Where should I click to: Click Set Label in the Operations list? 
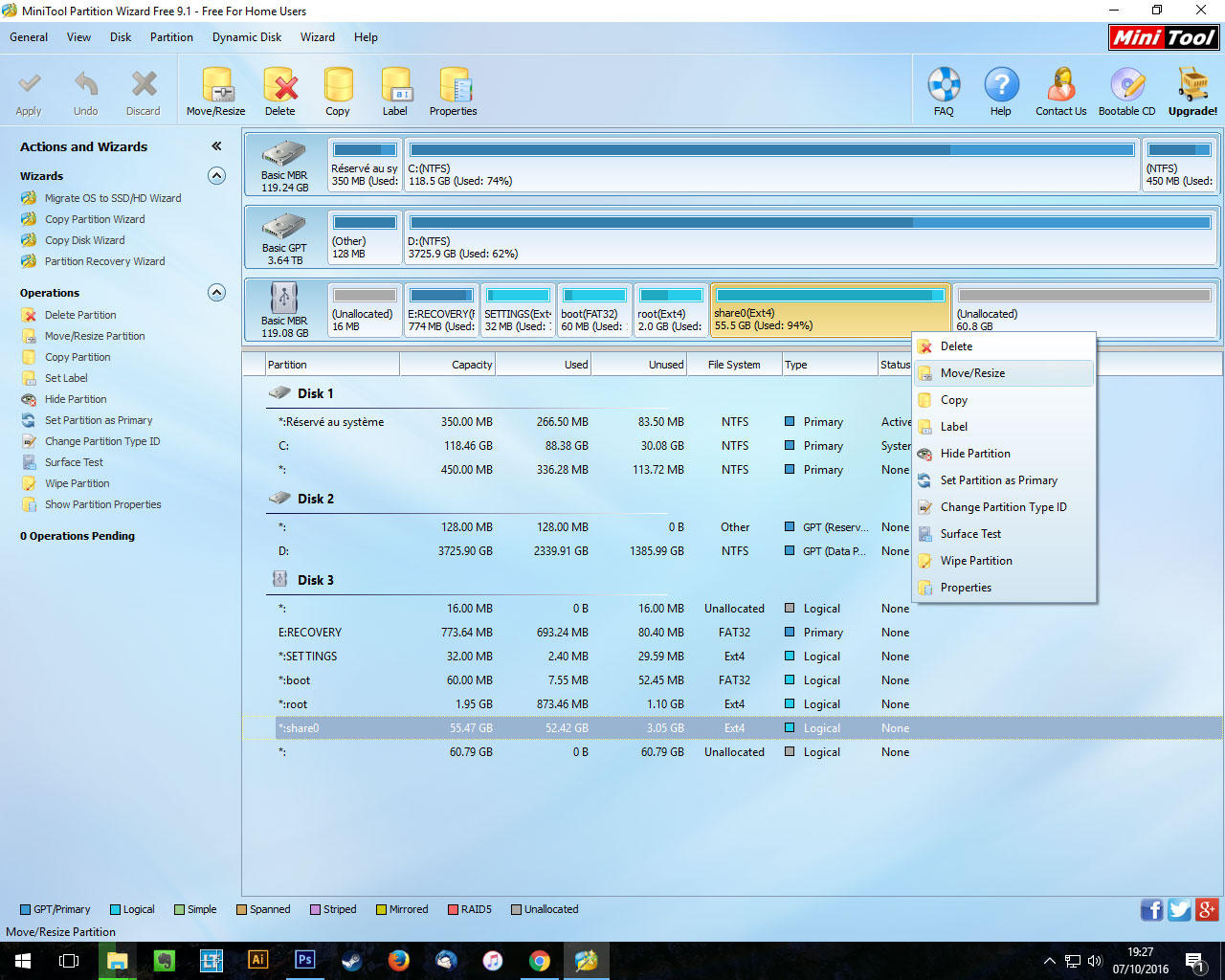(x=66, y=378)
